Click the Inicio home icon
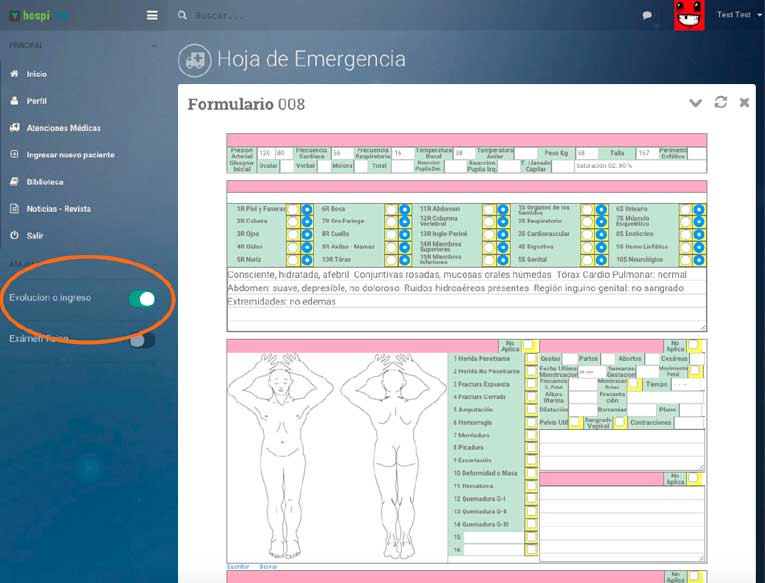Viewport: 765px width, 583px height. point(14,74)
